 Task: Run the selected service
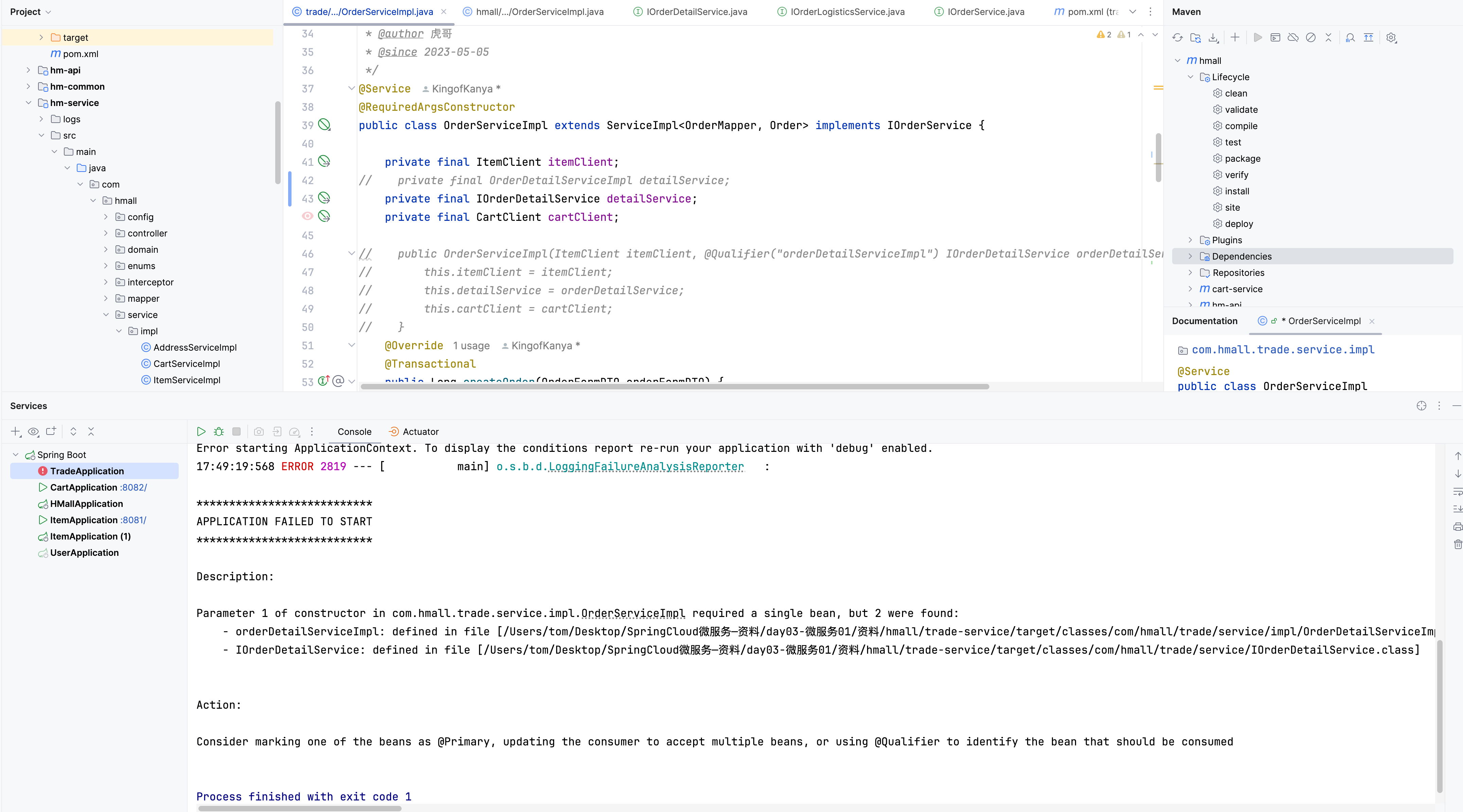pyautogui.click(x=201, y=431)
